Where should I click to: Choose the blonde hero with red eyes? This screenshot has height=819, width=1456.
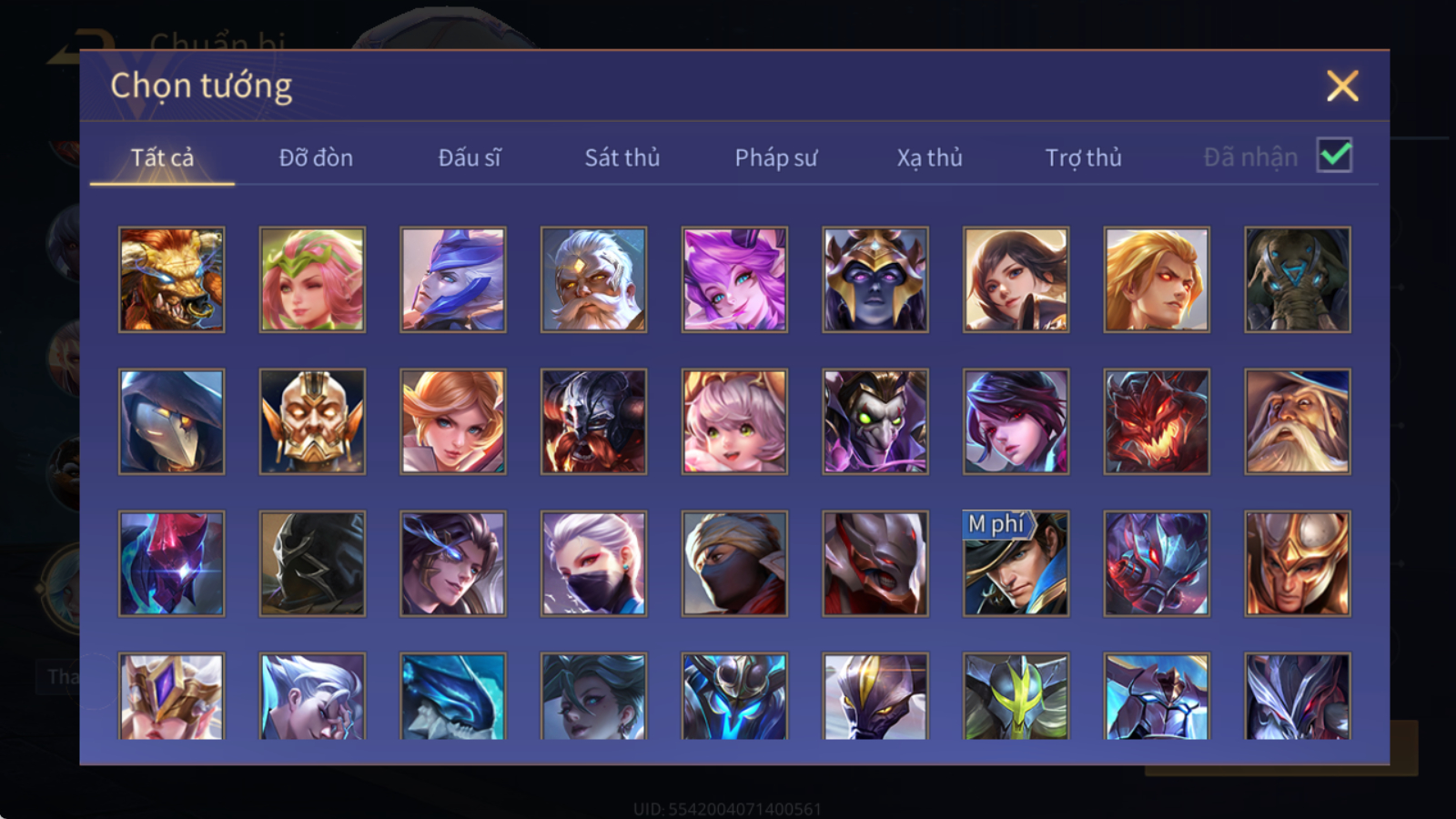click(1157, 279)
